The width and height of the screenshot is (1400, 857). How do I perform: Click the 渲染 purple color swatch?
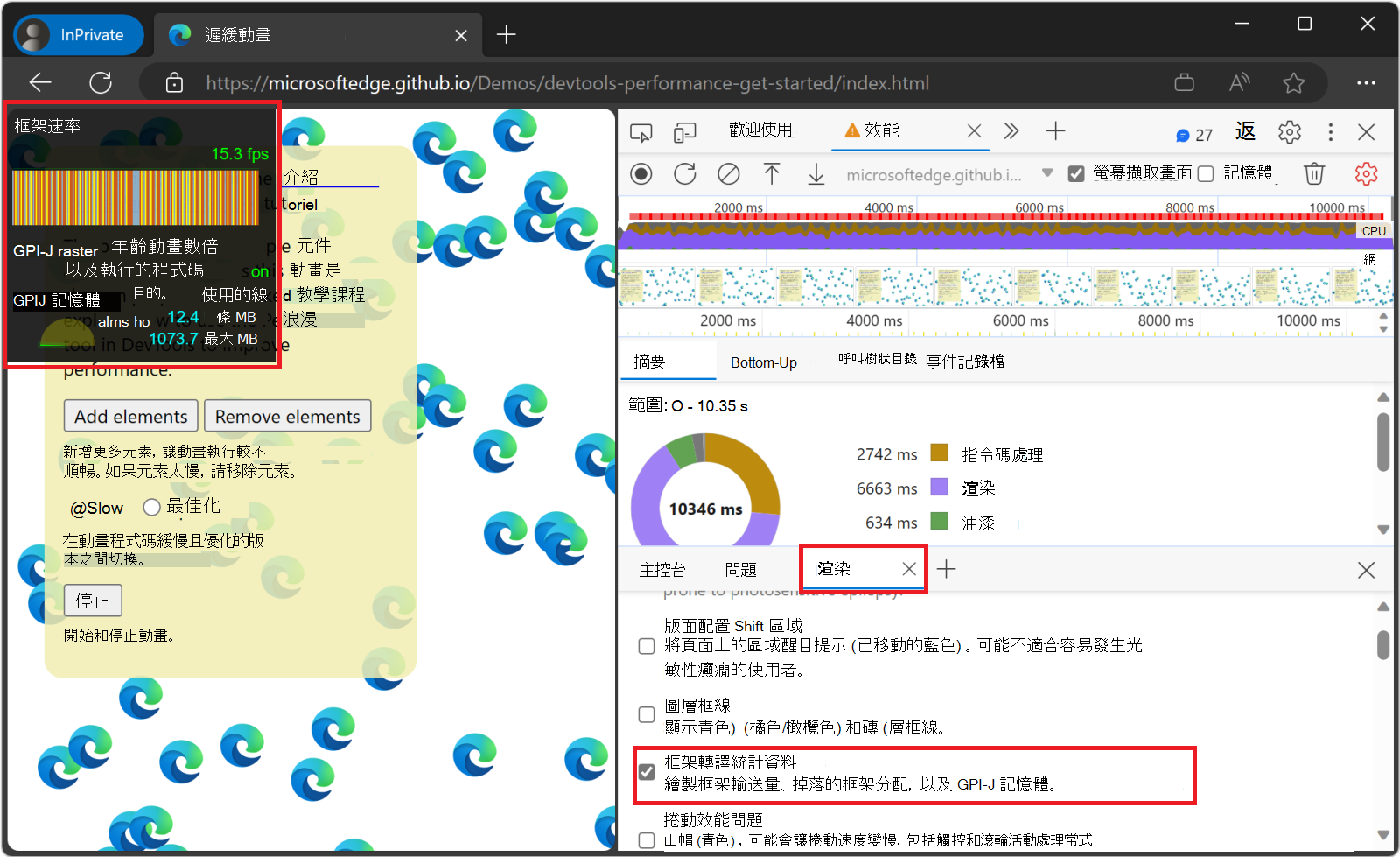tap(940, 487)
